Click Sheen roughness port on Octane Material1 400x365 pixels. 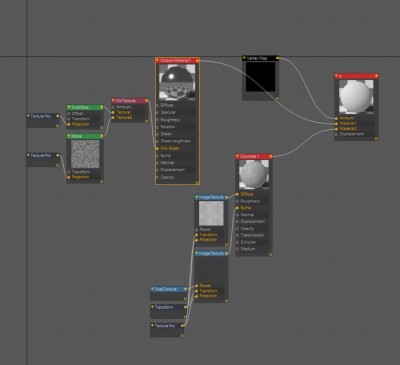(x=157, y=141)
